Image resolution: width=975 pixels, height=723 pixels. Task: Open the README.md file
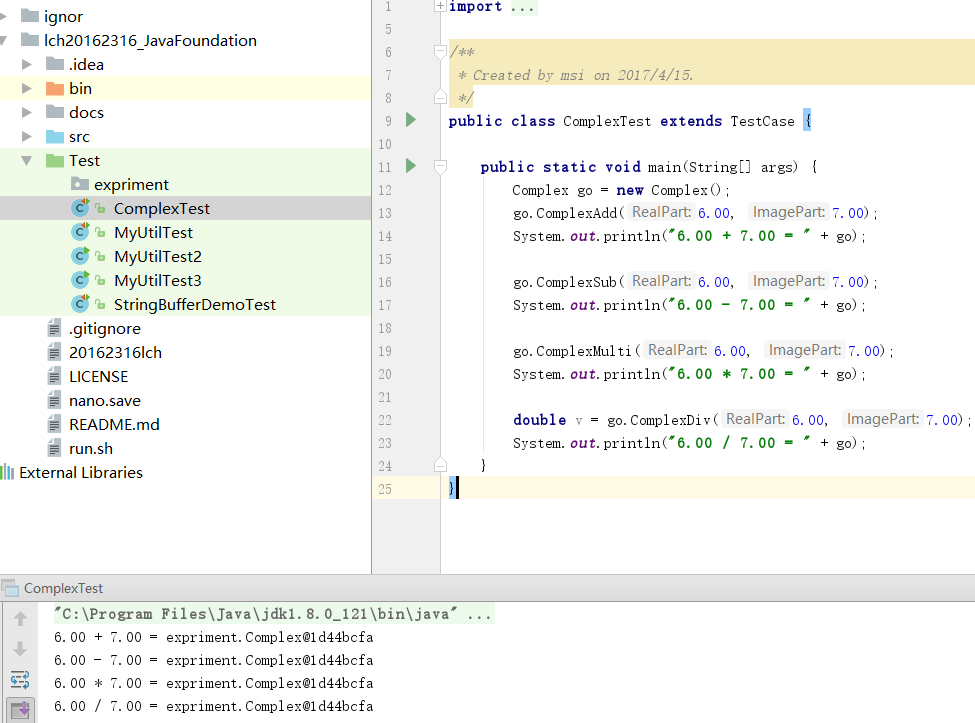[114, 425]
